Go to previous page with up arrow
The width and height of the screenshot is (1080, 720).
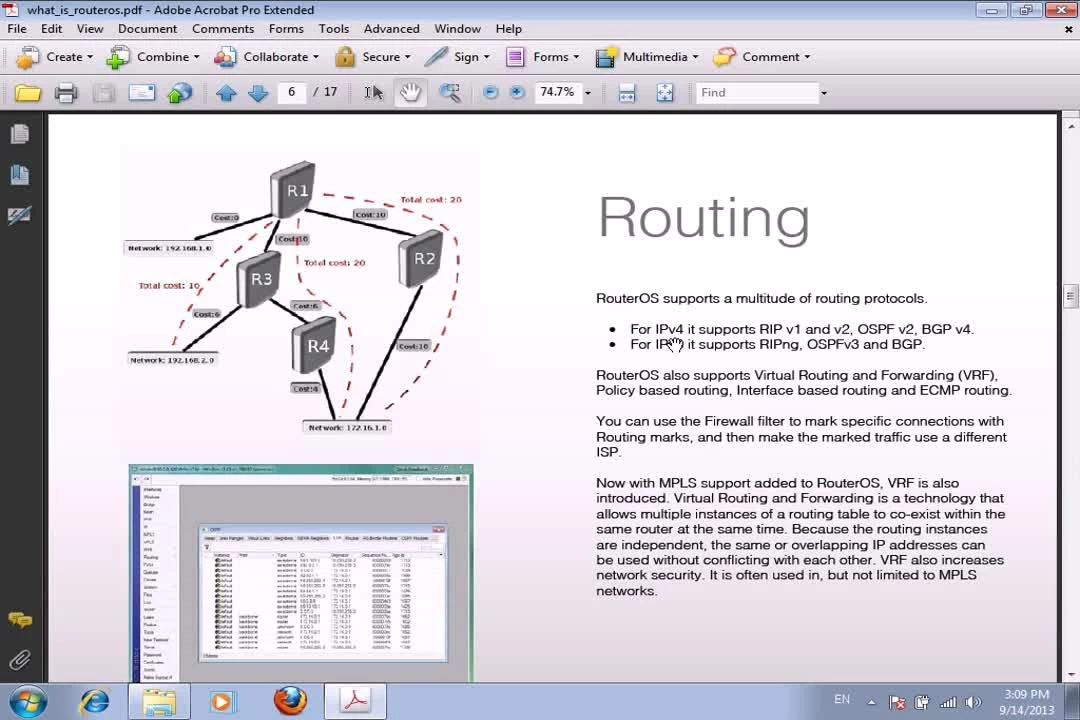click(x=226, y=93)
